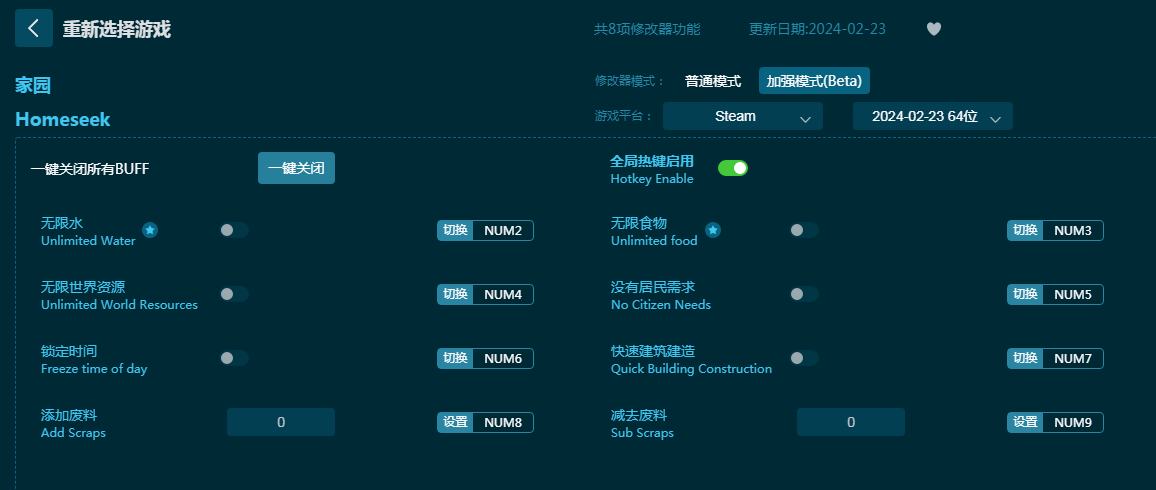Screen dimensions: 1156x490
Task: Click the 一键关闭 button
Action: click(296, 168)
